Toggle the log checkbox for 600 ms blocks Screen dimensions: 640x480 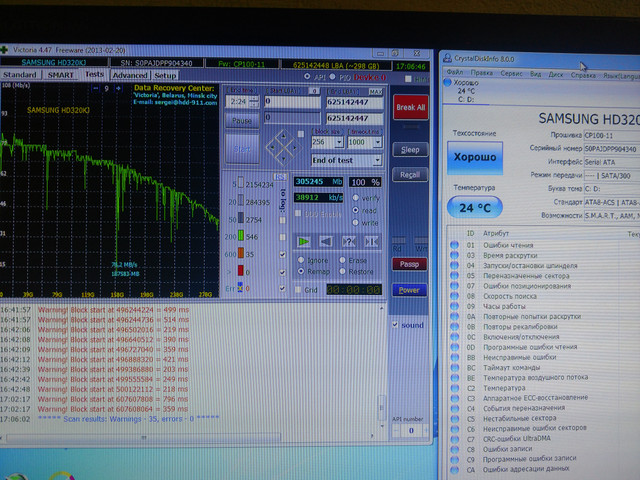click(282, 254)
